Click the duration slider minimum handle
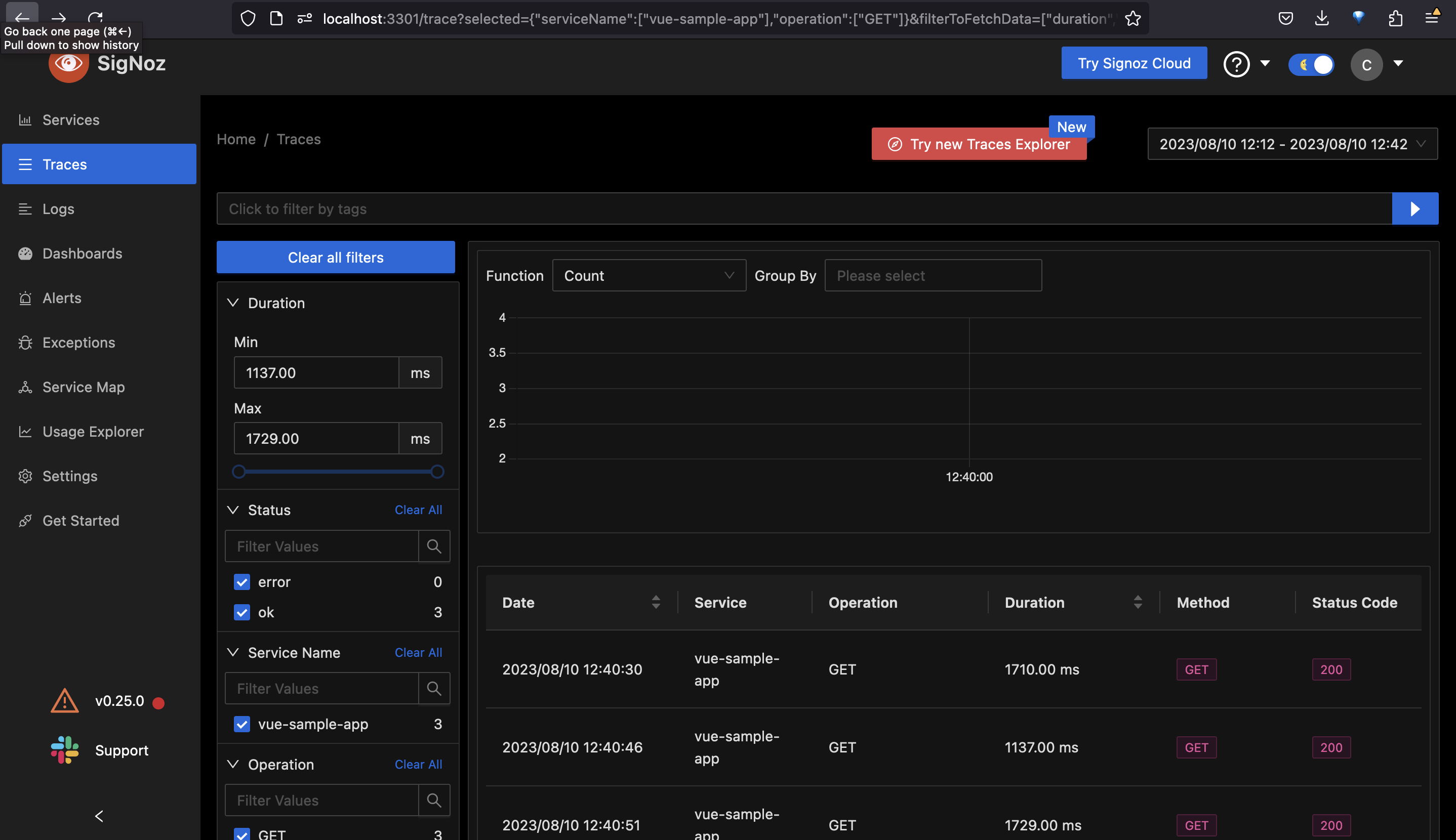The height and width of the screenshot is (840, 1456). click(x=238, y=471)
